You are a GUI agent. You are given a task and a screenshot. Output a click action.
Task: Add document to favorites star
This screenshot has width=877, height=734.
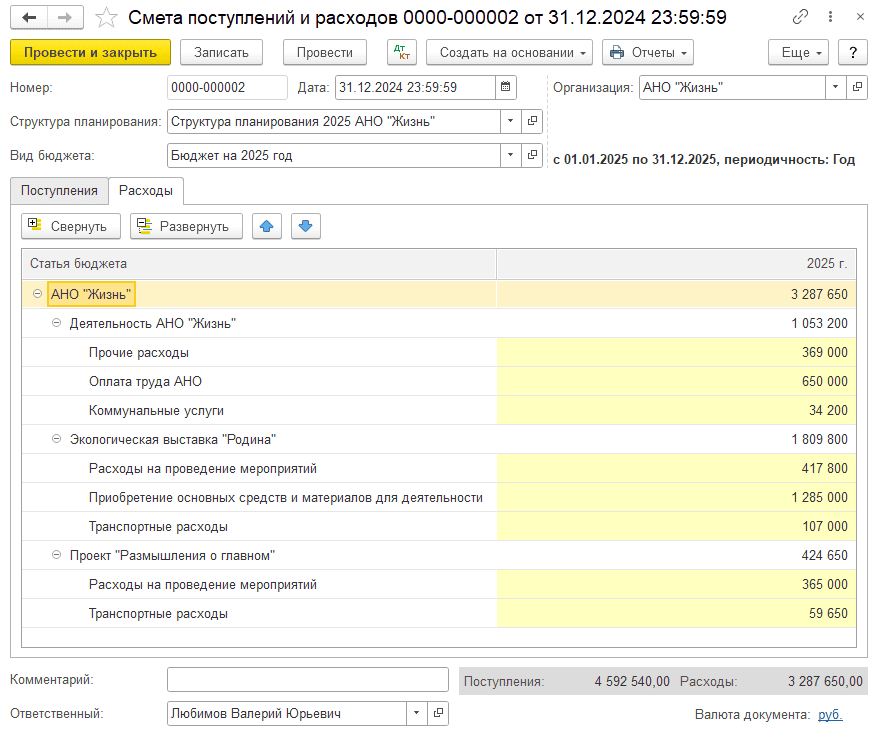pyautogui.click(x=104, y=18)
